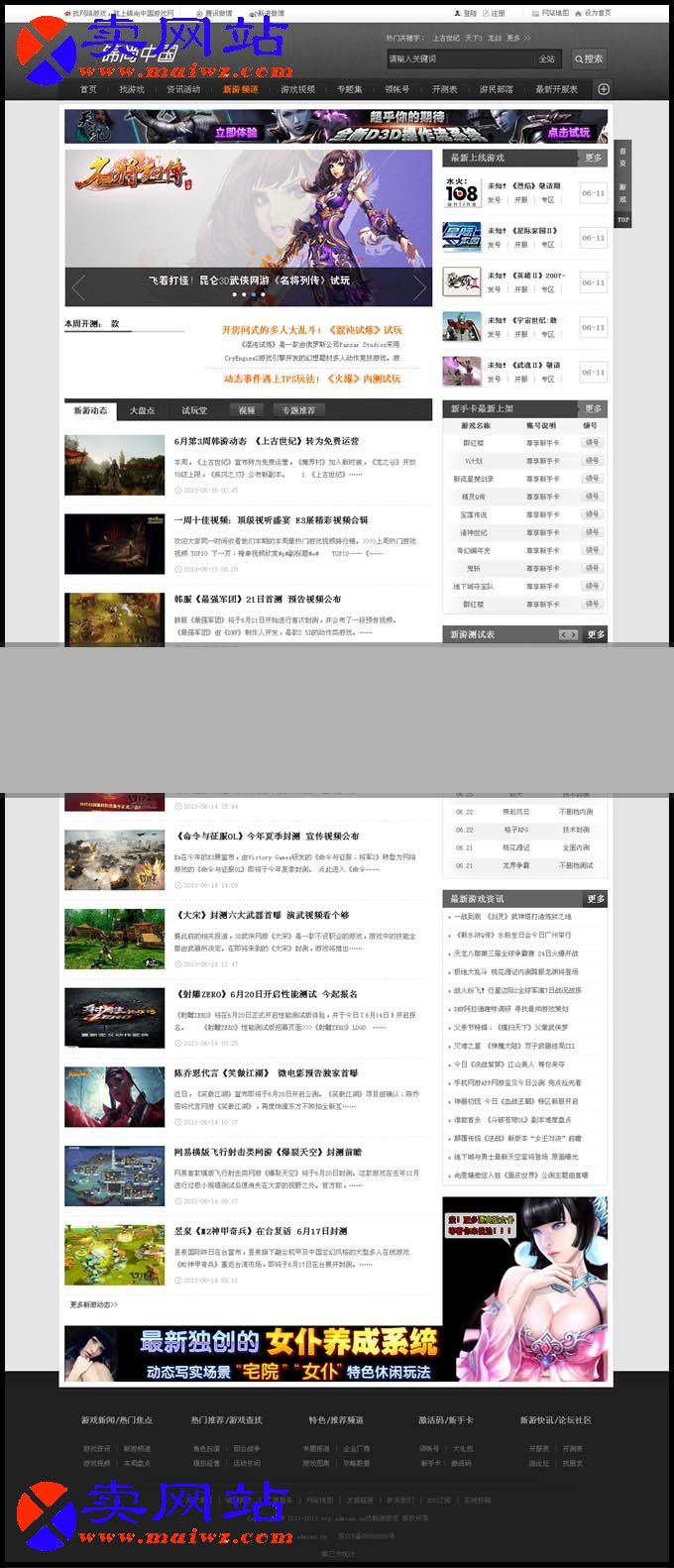674x1568 pixels.
Task: Click the 登陆 login icon in the top bar
Action: tap(466, 14)
